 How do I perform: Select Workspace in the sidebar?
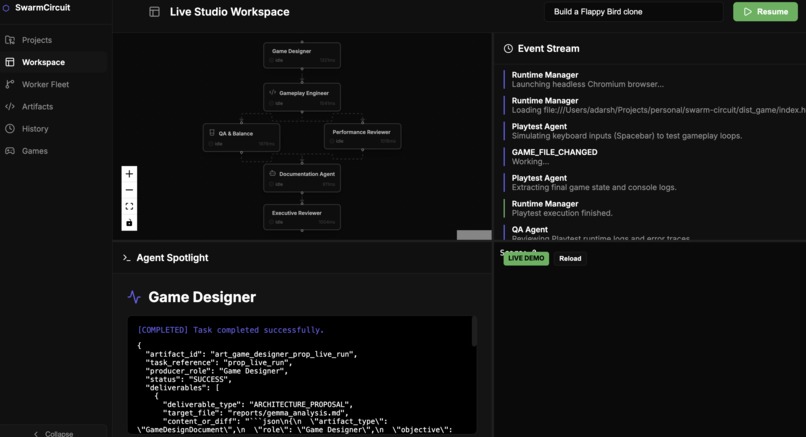click(x=54, y=62)
